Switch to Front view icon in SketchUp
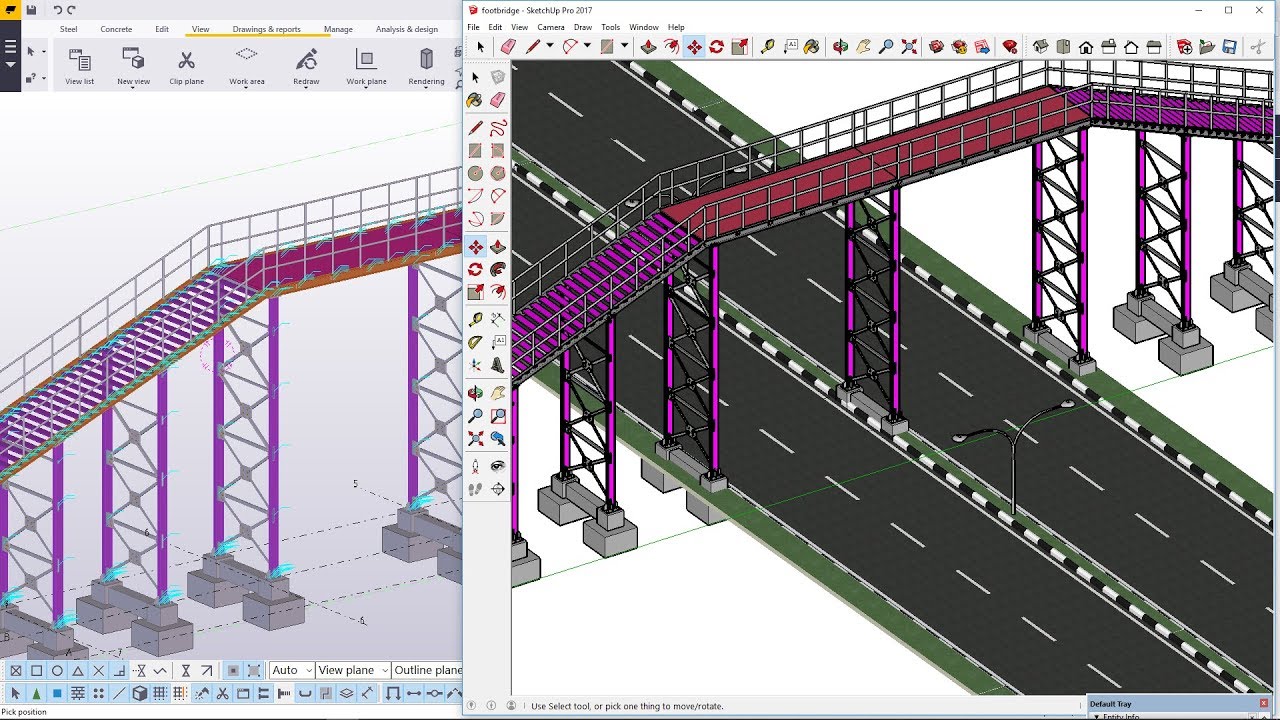This screenshot has height=720, width=1280. pyautogui.click(x=1086, y=47)
